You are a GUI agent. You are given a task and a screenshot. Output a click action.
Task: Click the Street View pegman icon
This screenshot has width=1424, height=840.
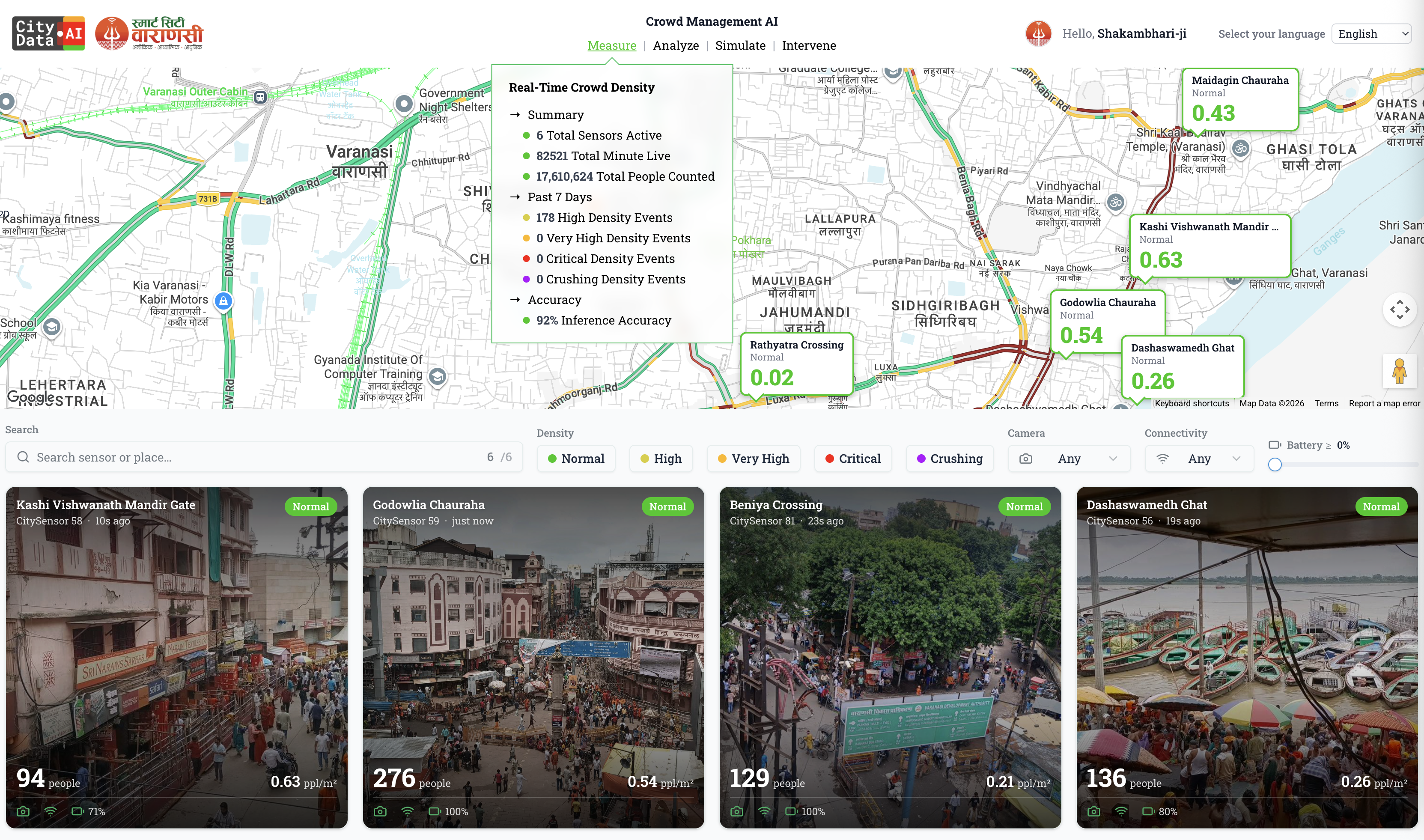click(x=1400, y=371)
